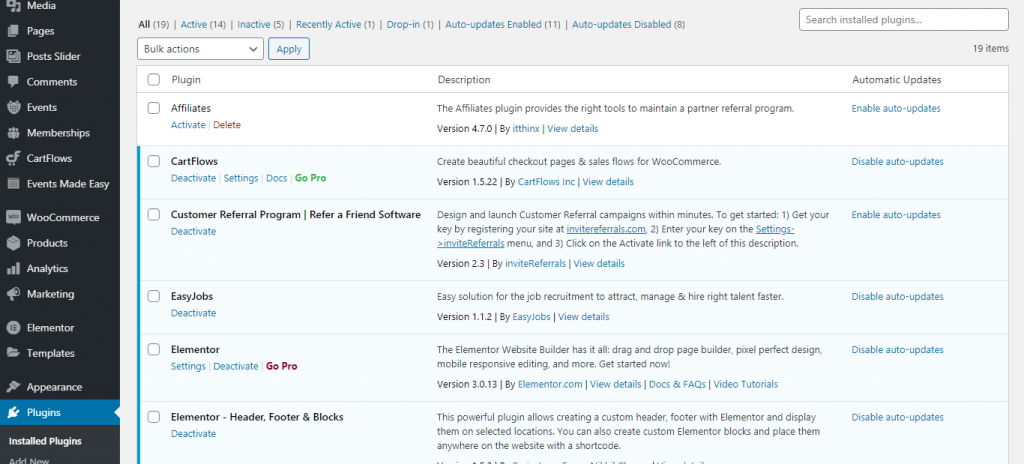The image size is (1024, 464).
Task: Sort by Plugin column header
Action: tap(186, 80)
